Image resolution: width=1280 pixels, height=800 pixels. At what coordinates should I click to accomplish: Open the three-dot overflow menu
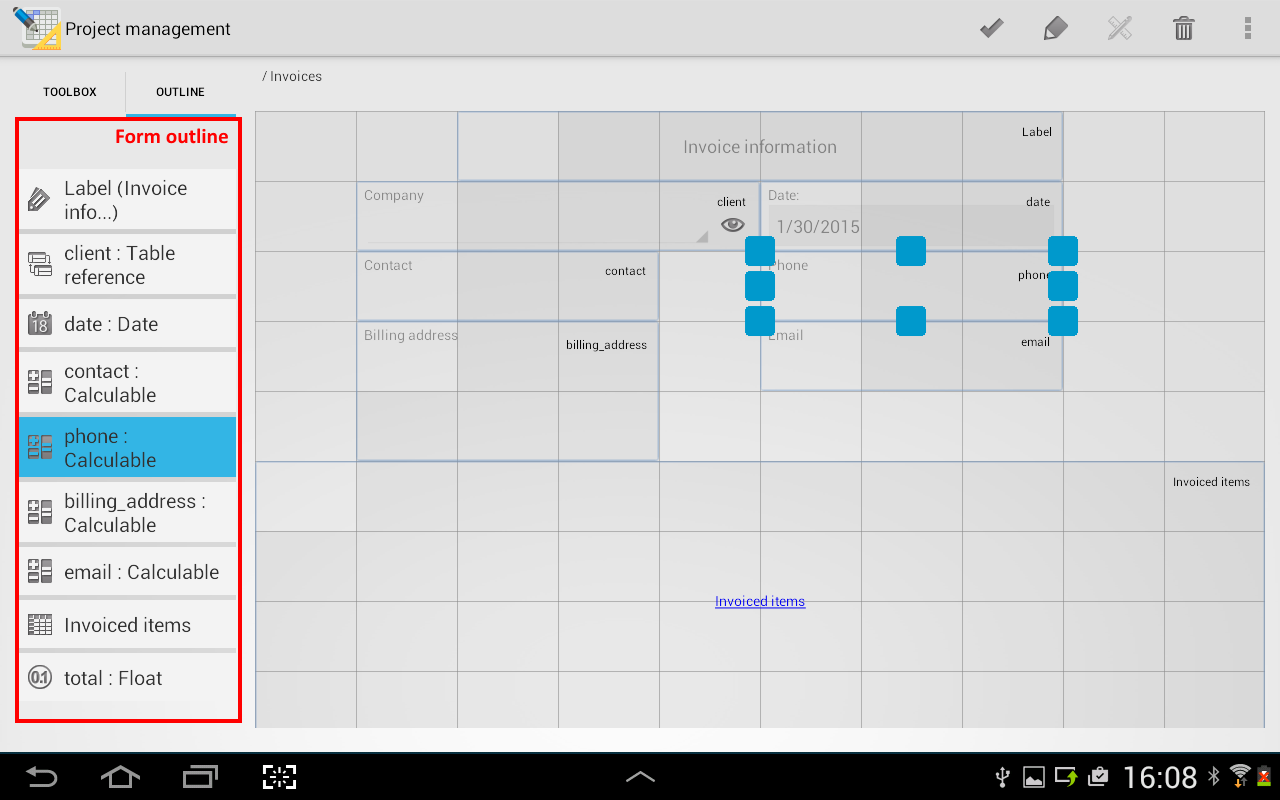coord(1247,28)
